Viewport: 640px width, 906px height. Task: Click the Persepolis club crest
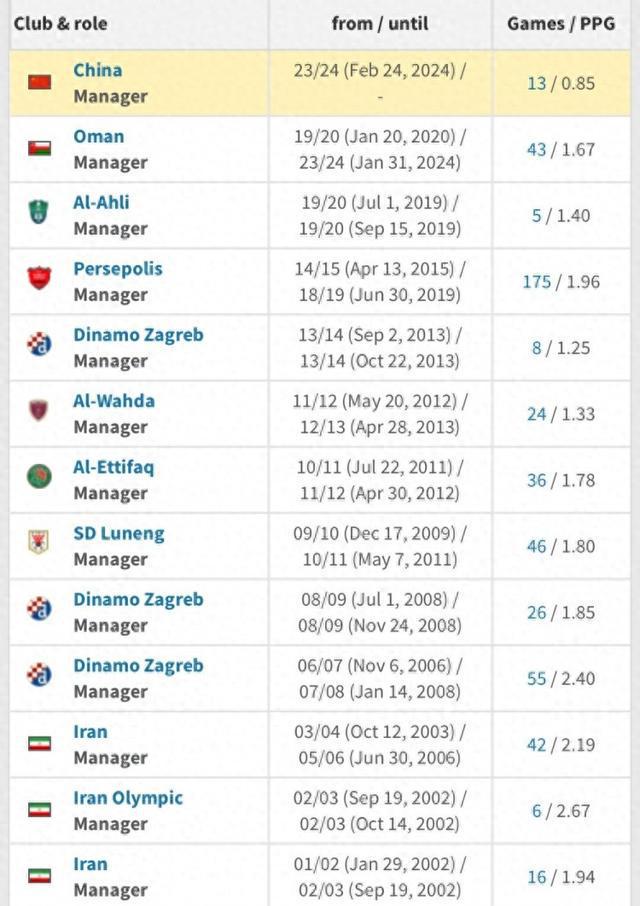pyautogui.click(x=39, y=280)
